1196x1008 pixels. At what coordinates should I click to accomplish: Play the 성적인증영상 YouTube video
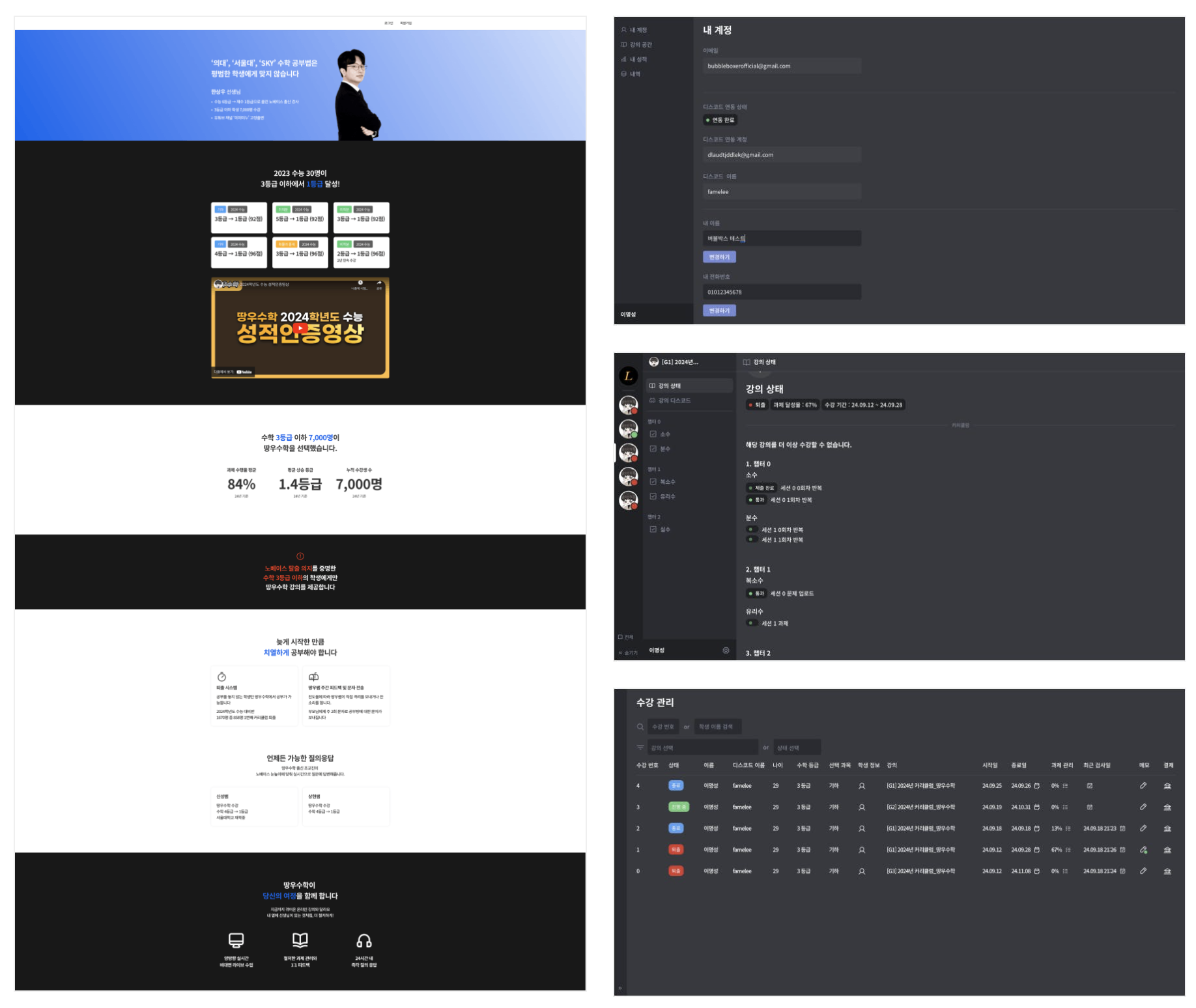click(300, 328)
